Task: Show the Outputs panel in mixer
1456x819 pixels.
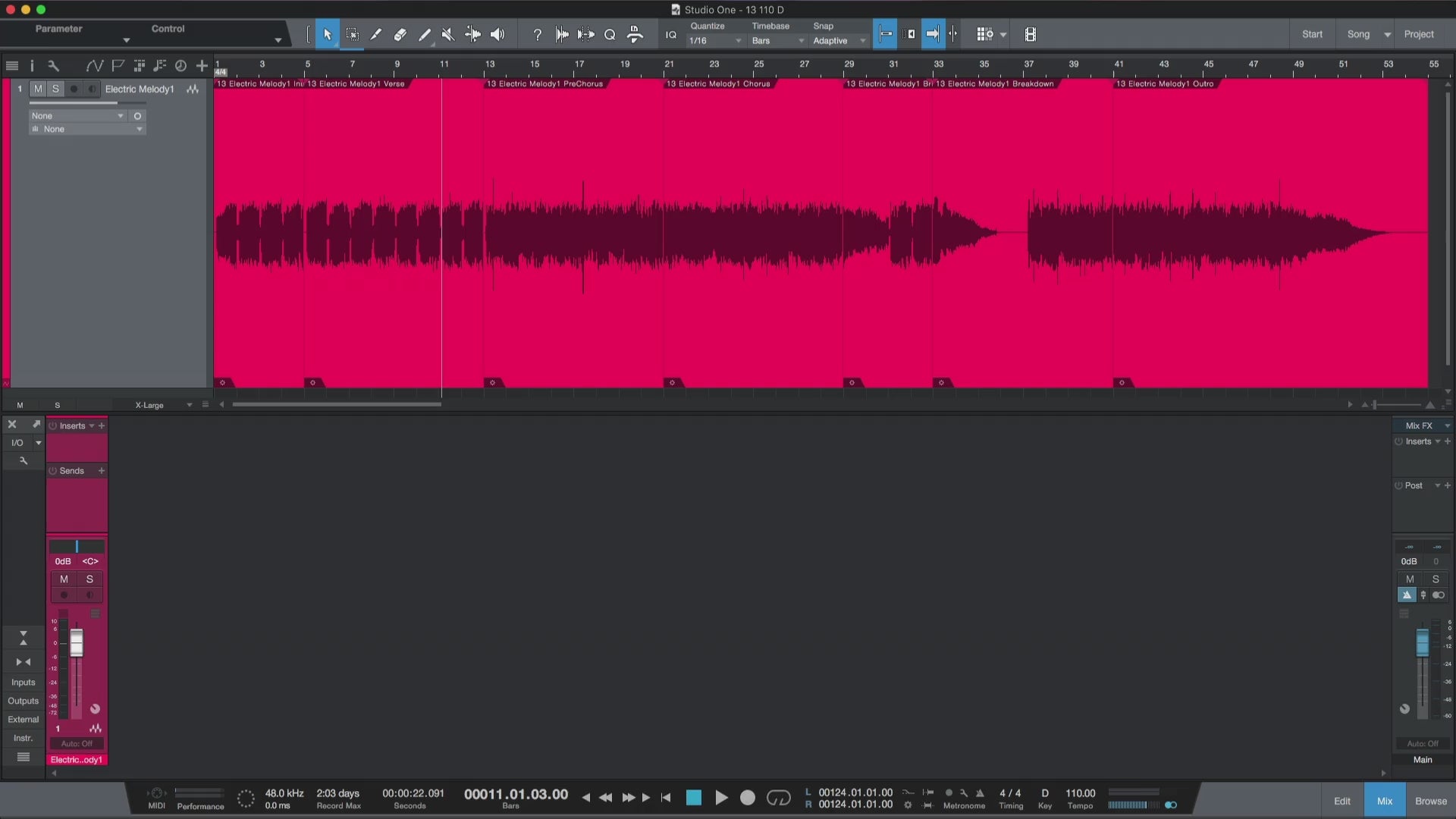Action: pyautogui.click(x=23, y=701)
